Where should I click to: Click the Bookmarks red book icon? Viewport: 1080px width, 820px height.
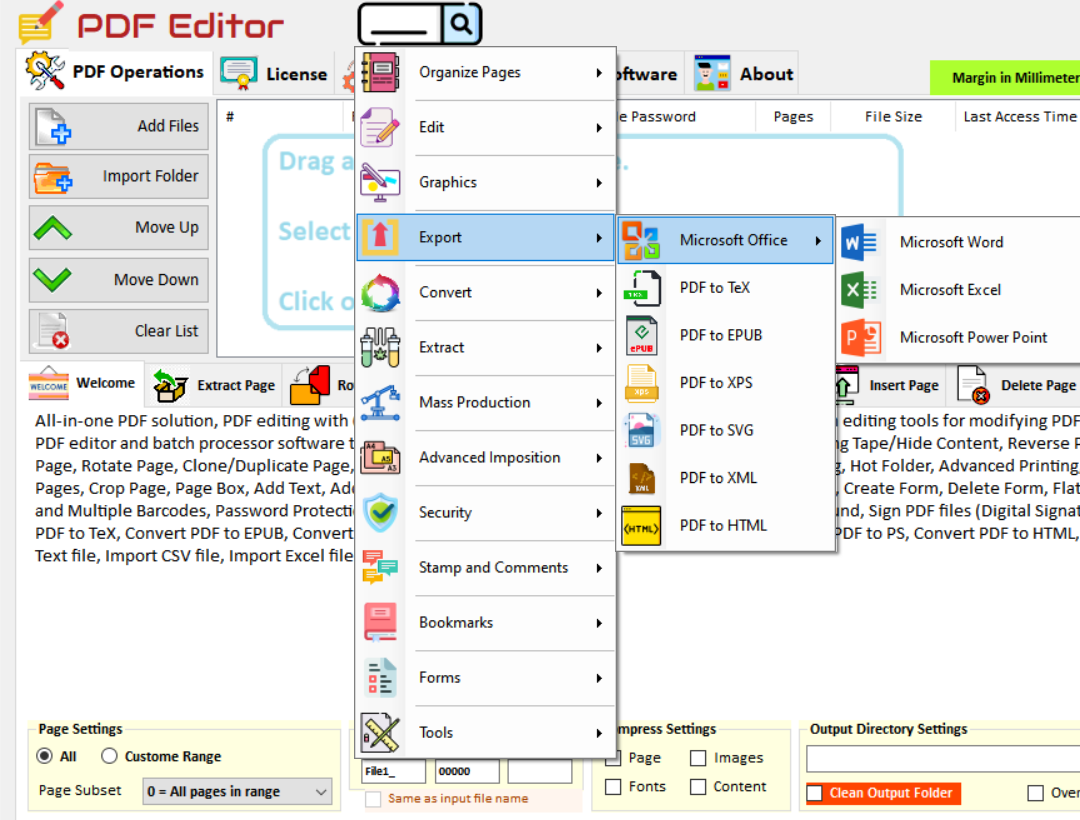380,623
